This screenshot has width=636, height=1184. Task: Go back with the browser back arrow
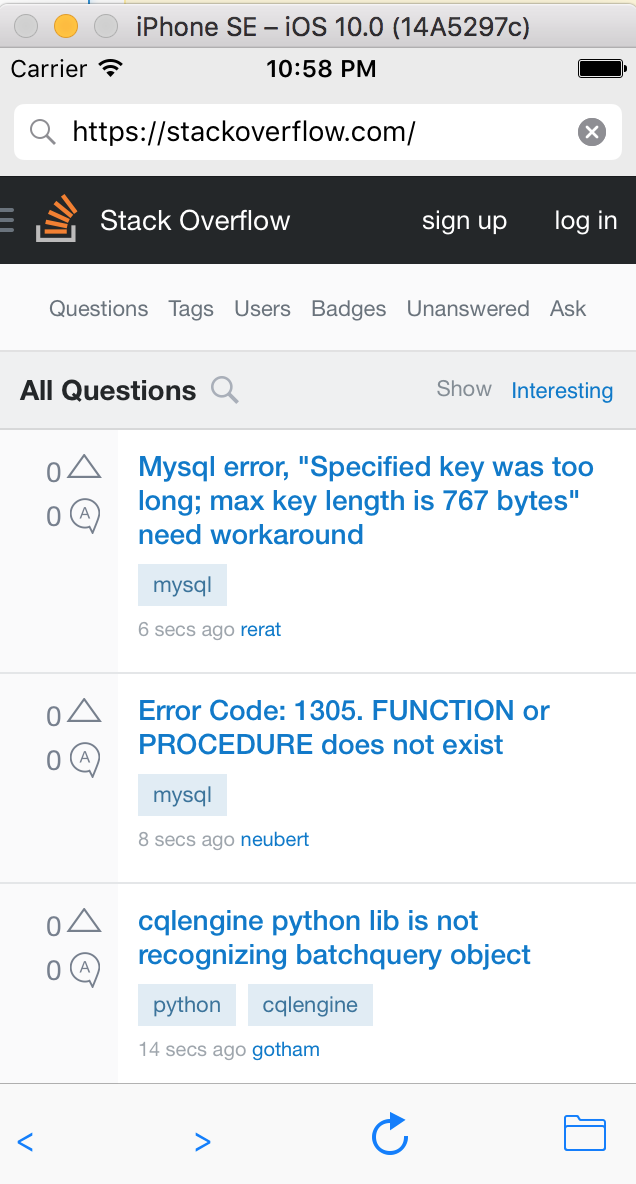[x=25, y=1142]
